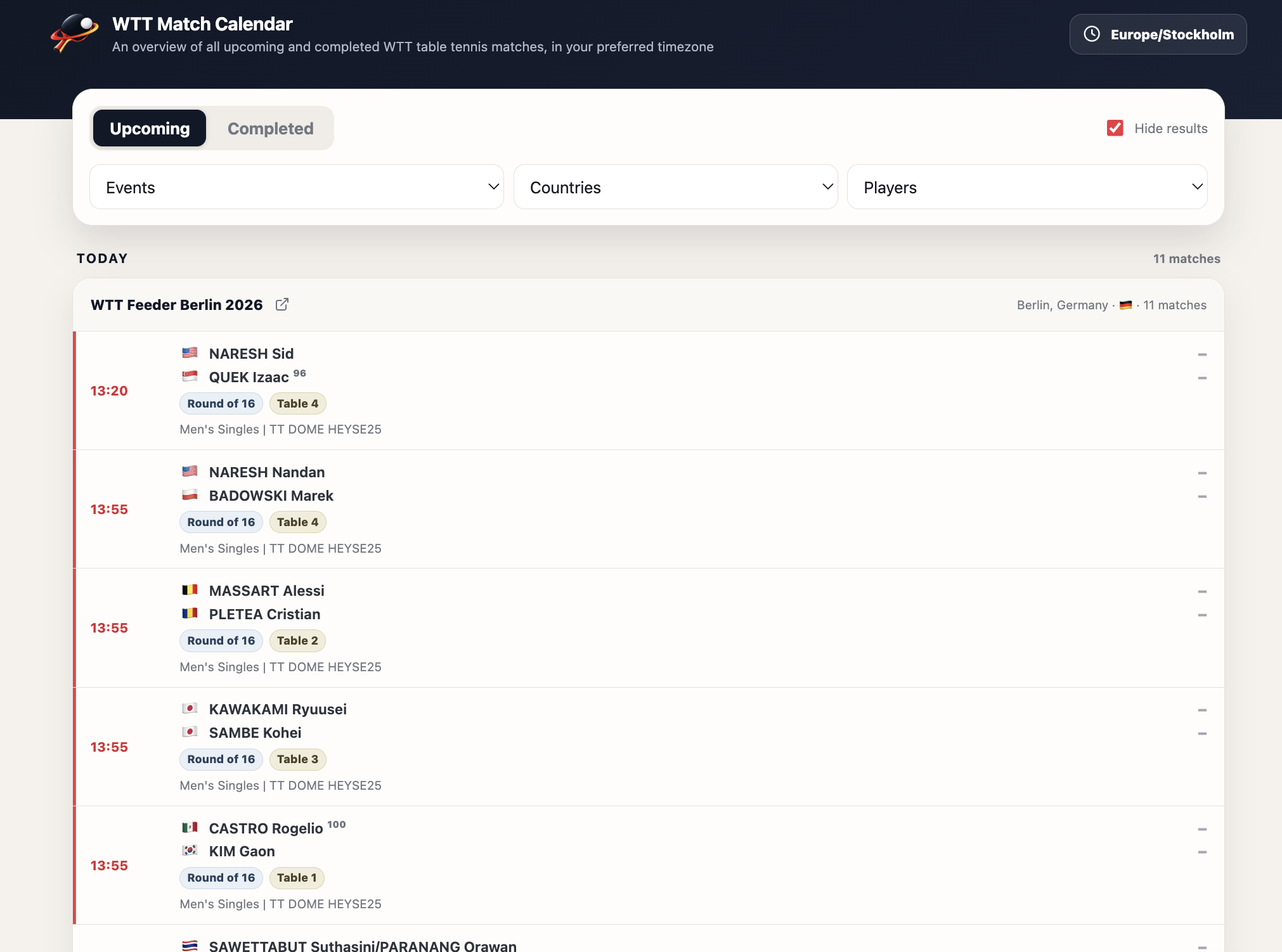Select player PLETEA Cristian

265,614
